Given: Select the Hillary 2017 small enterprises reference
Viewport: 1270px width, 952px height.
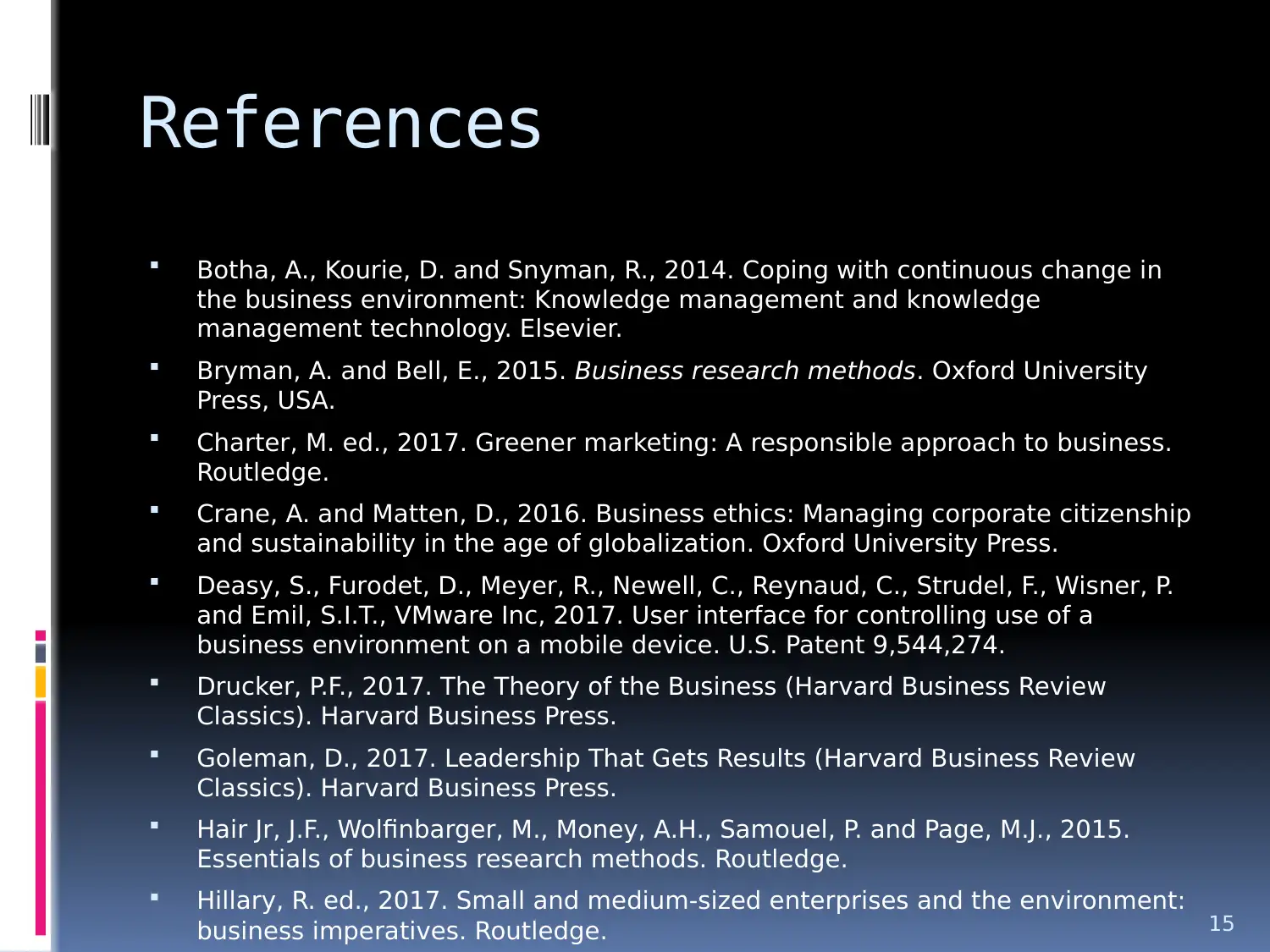Looking at the screenshot, I should [691, 916].
